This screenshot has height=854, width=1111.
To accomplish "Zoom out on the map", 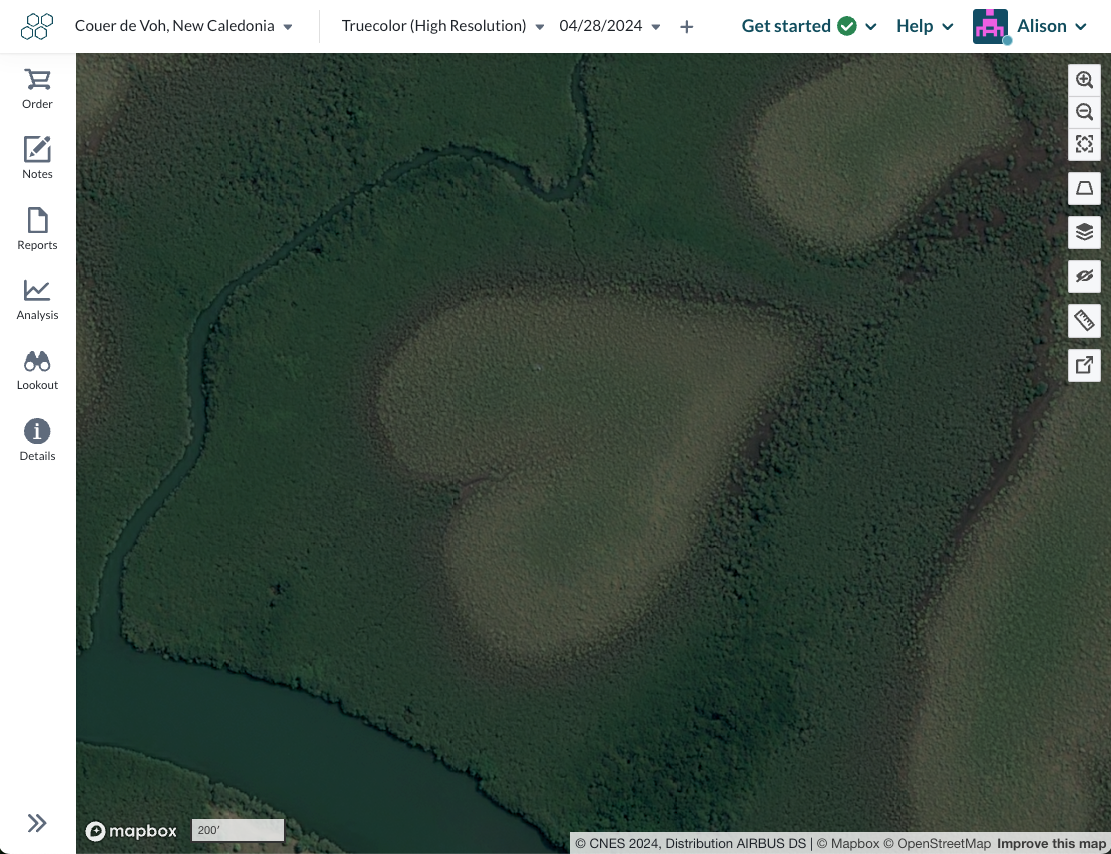I will (1084, 112).
